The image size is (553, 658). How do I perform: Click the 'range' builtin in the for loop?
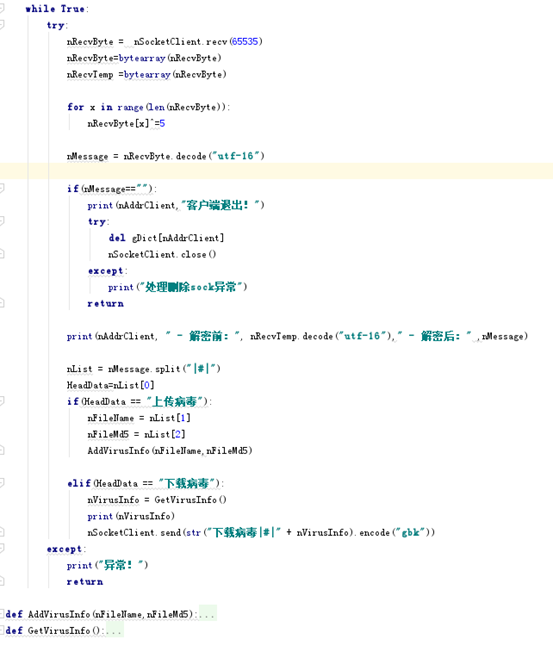pos(130,107)
